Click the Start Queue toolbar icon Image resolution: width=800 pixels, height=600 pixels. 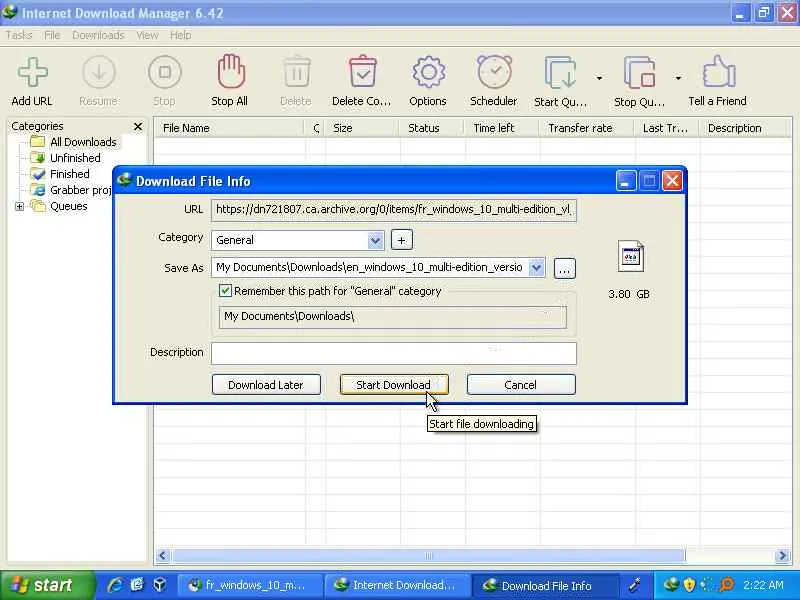pos(560,73)
